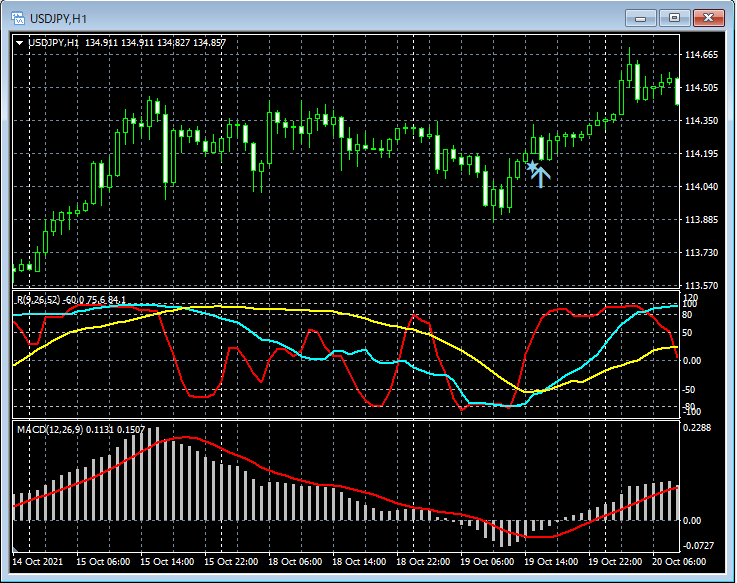
Task: Click the '15 Oct 22:00' time label
Action: (231, 562)
